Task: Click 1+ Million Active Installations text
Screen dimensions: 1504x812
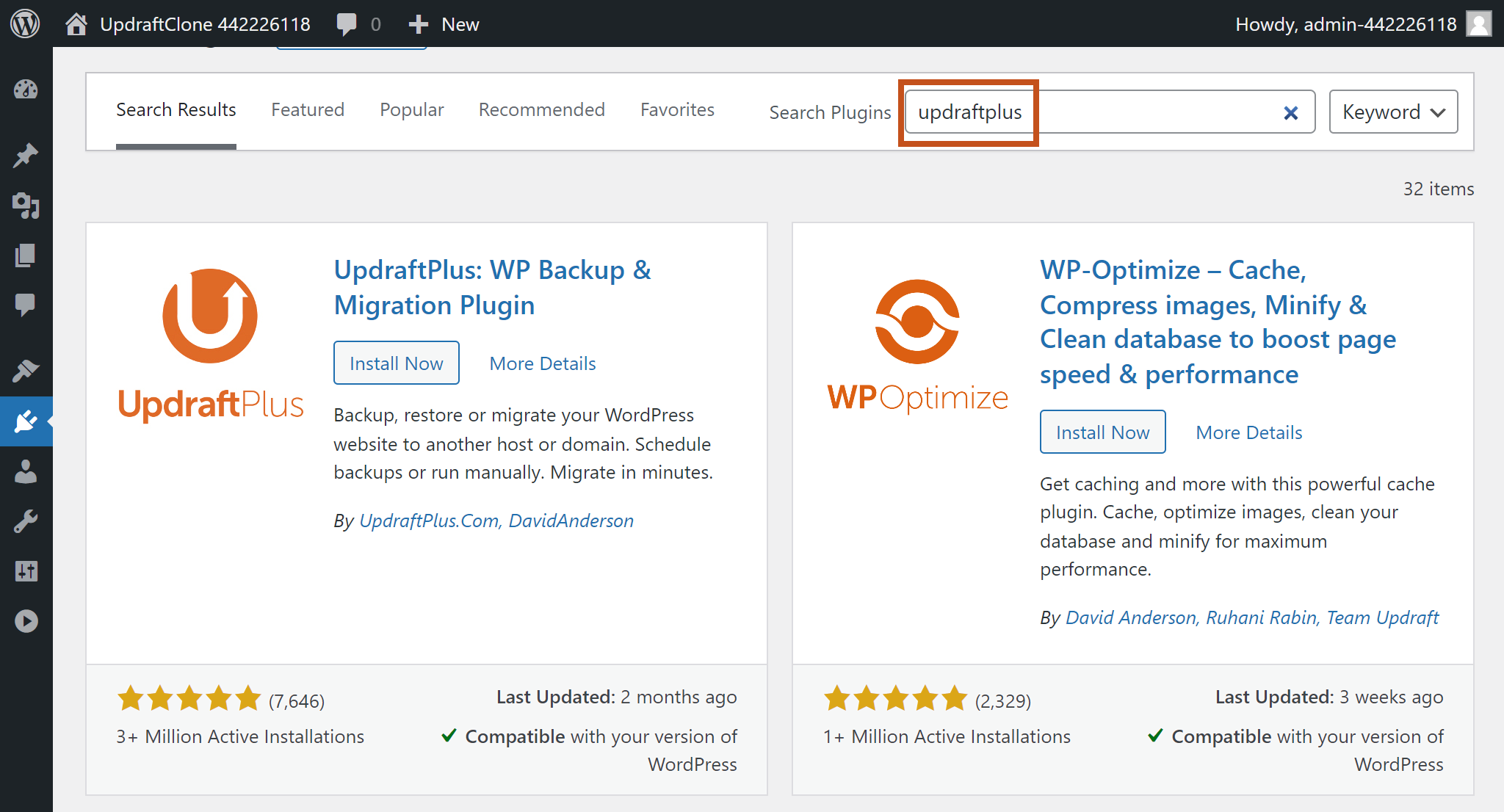Action: [x=947, y=736]
